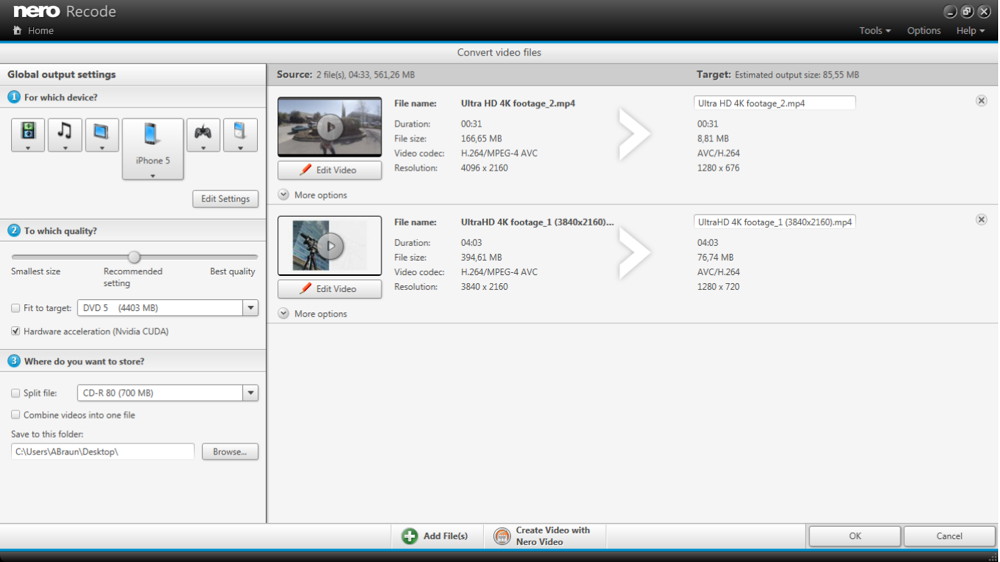
Task: Open the Tools menu
Action: [874, 31]
